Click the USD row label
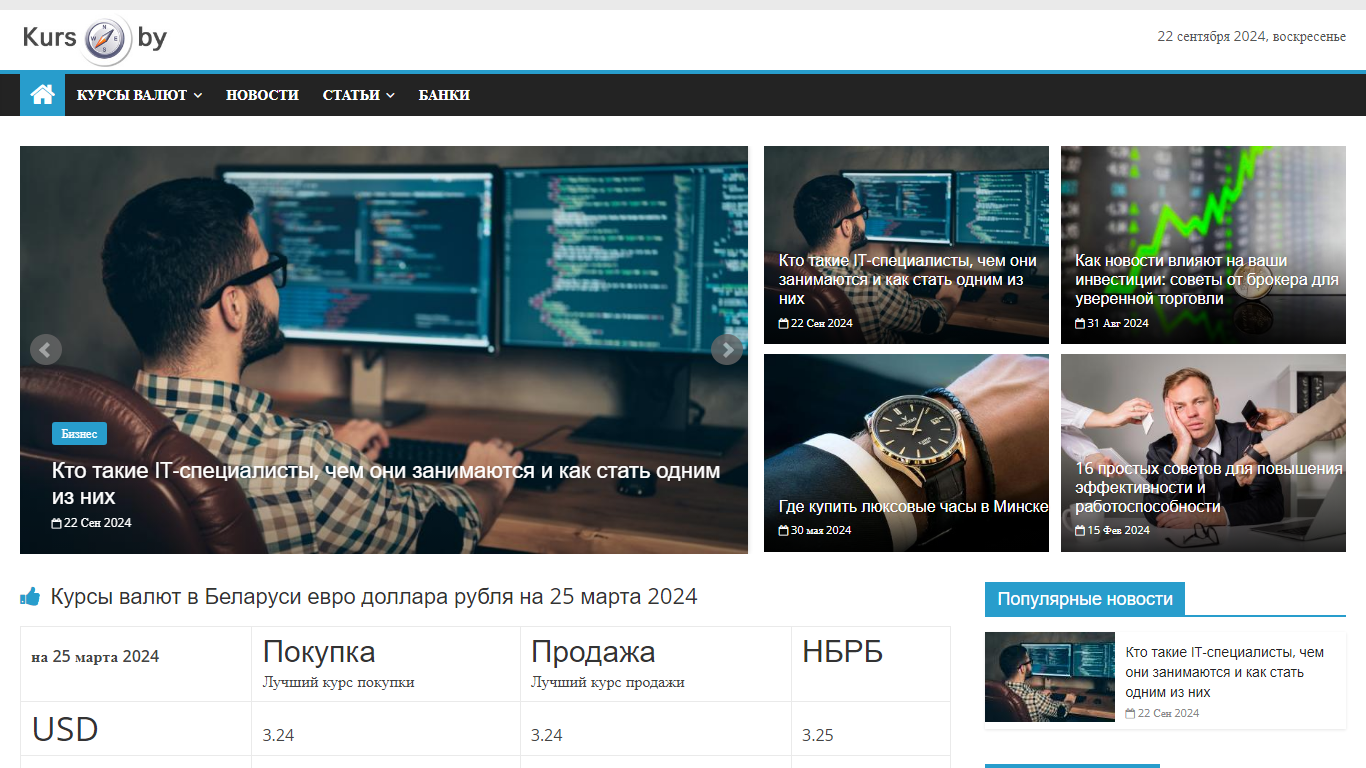 pyautogui.click(x=65, y=729)
